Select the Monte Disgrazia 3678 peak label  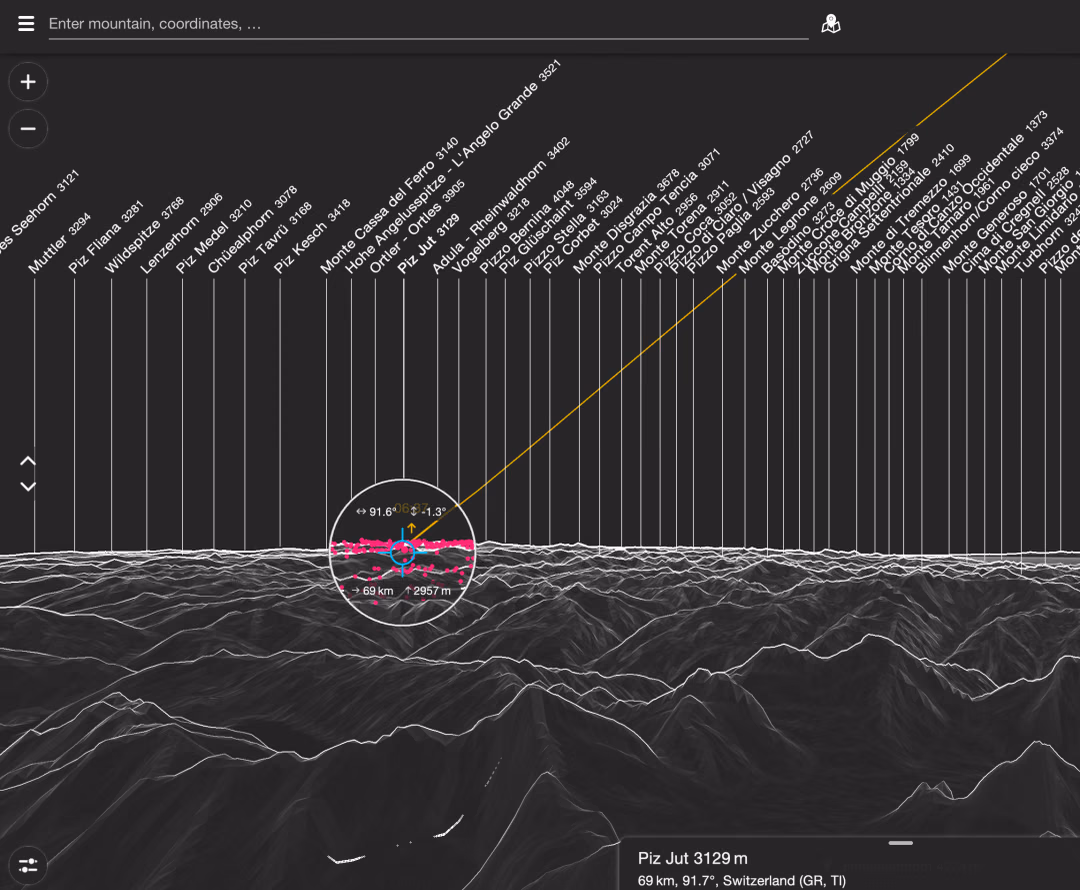(627, 220)
